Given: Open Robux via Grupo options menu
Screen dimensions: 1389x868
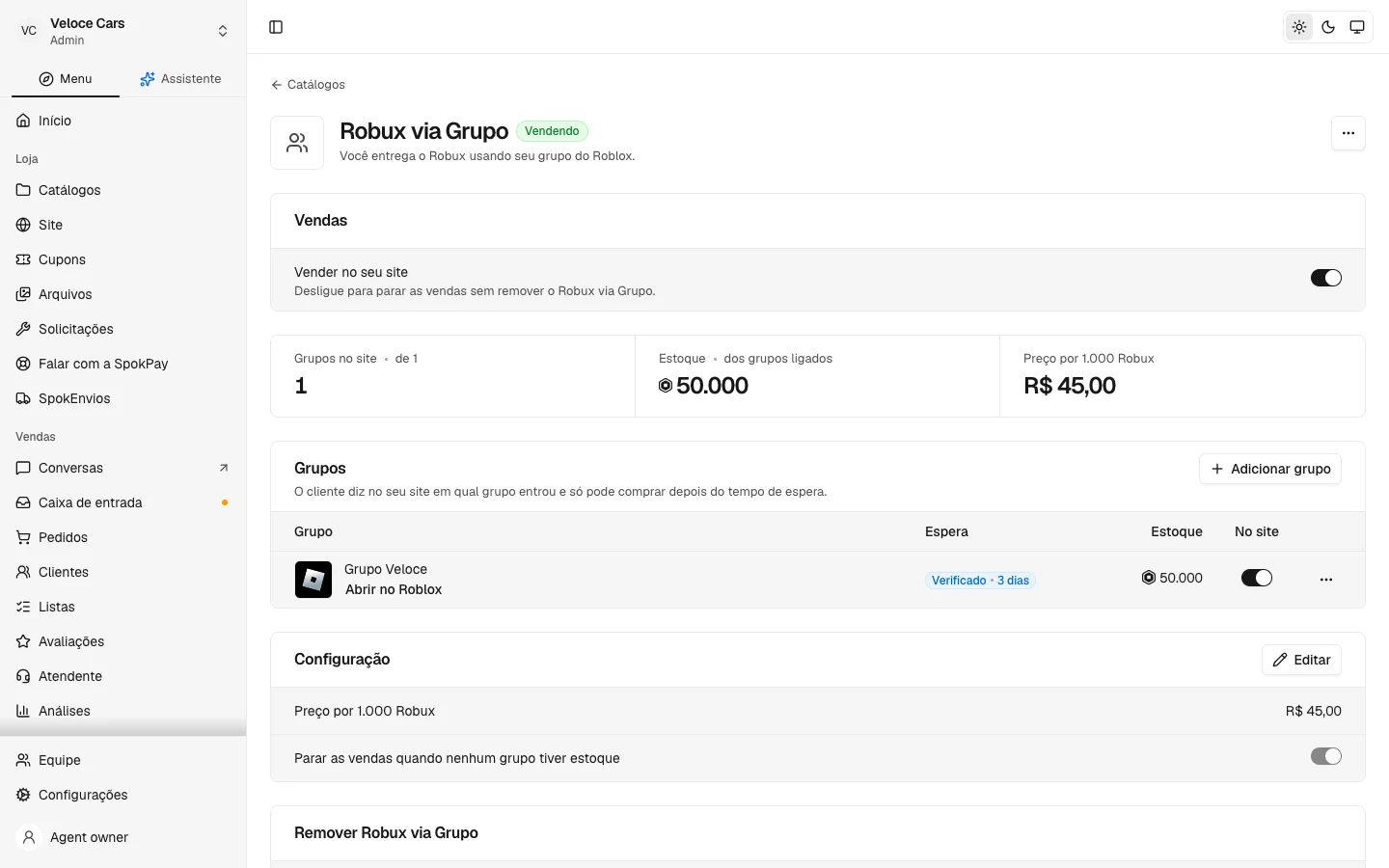Looking at the screenshot, I should click(x=1348, y=133).
